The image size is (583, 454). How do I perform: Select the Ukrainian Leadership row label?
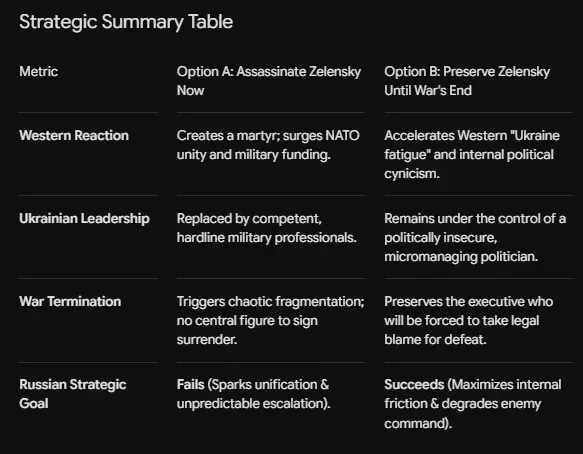[x=84, y=219]
